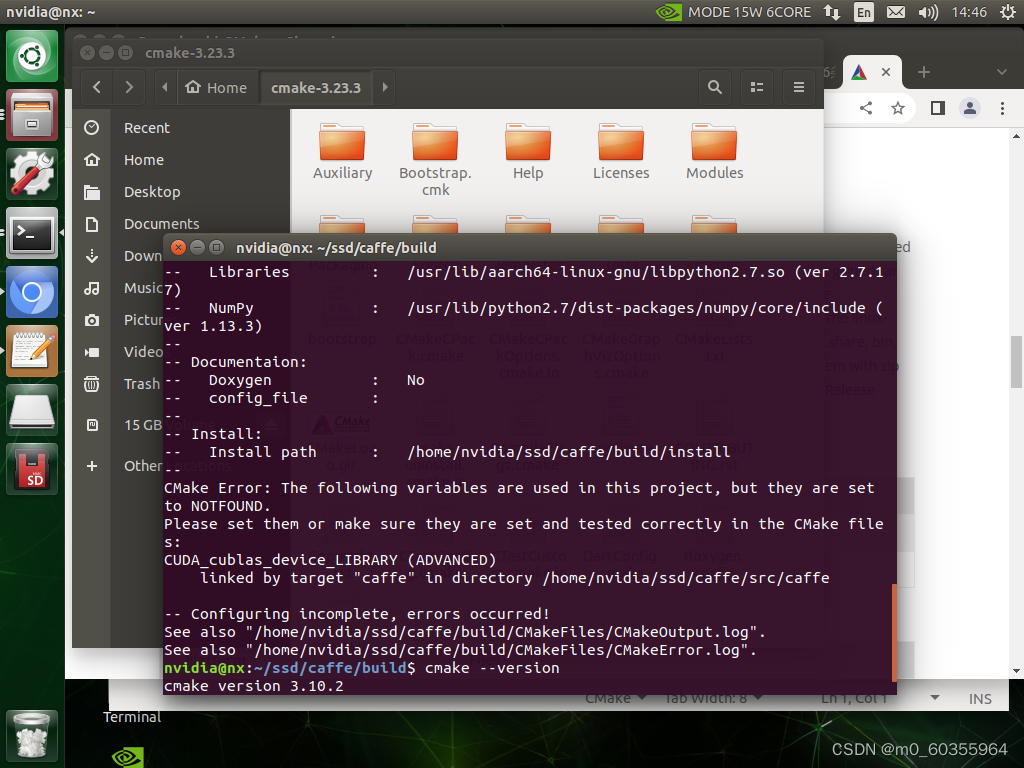Image resolution: width=1024 pixels, height=768 pixels.
Task: Select Documents in the Files sidebar
Action: [x=161, y=224]
